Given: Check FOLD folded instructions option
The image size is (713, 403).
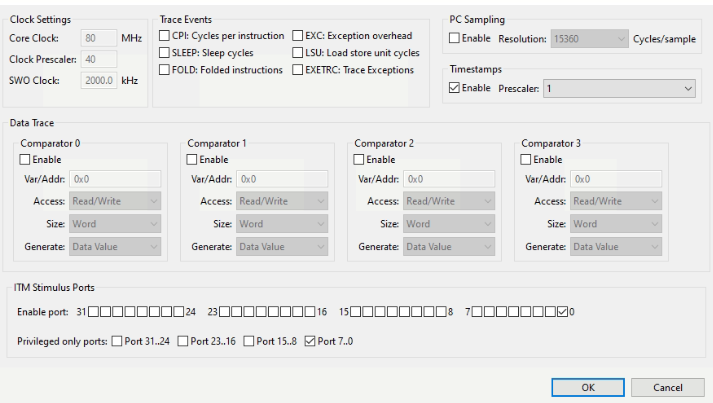Looking at the screenshot, I should click(165, 70).
